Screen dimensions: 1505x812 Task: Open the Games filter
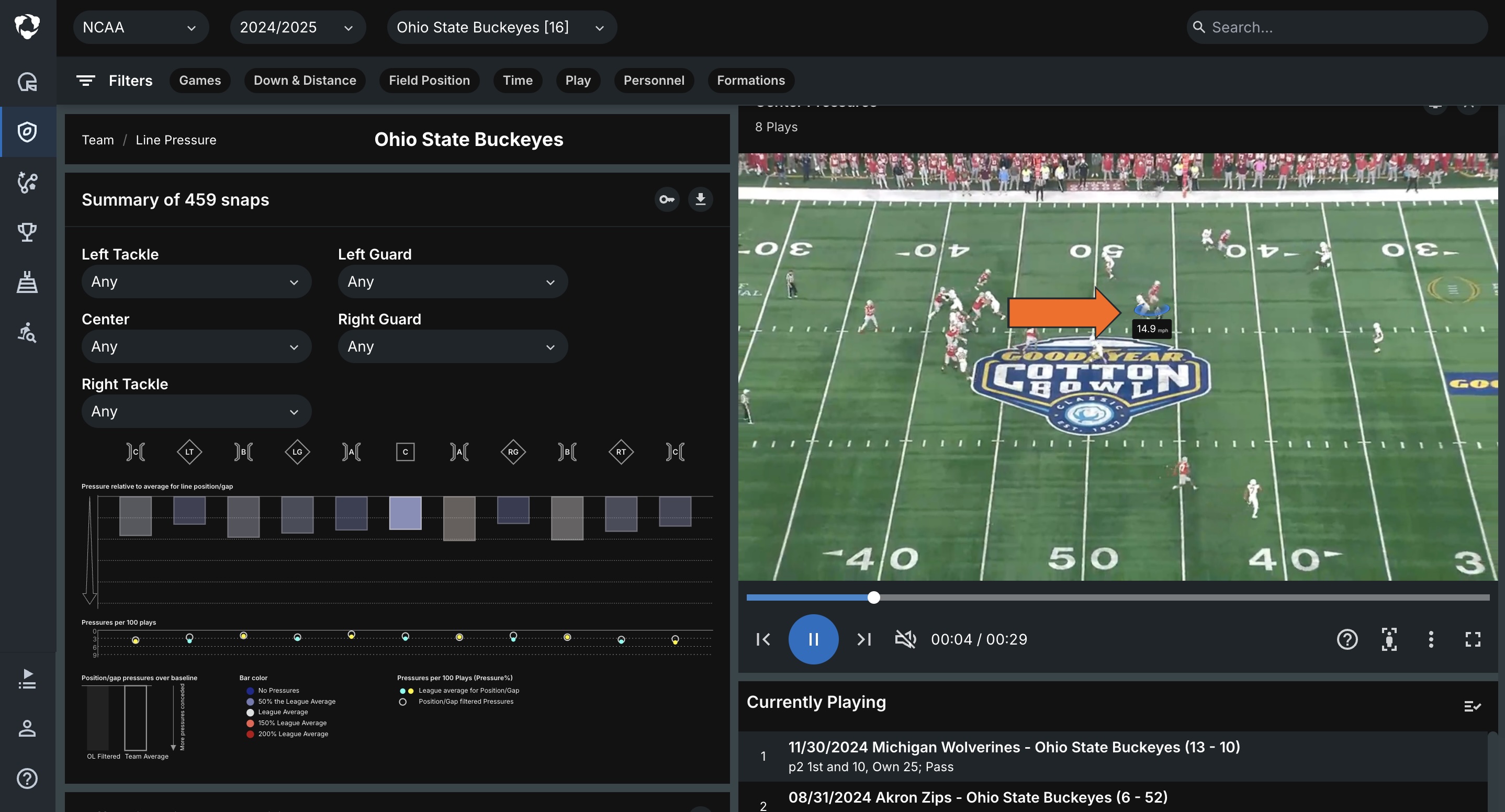[x=200, y=81]
